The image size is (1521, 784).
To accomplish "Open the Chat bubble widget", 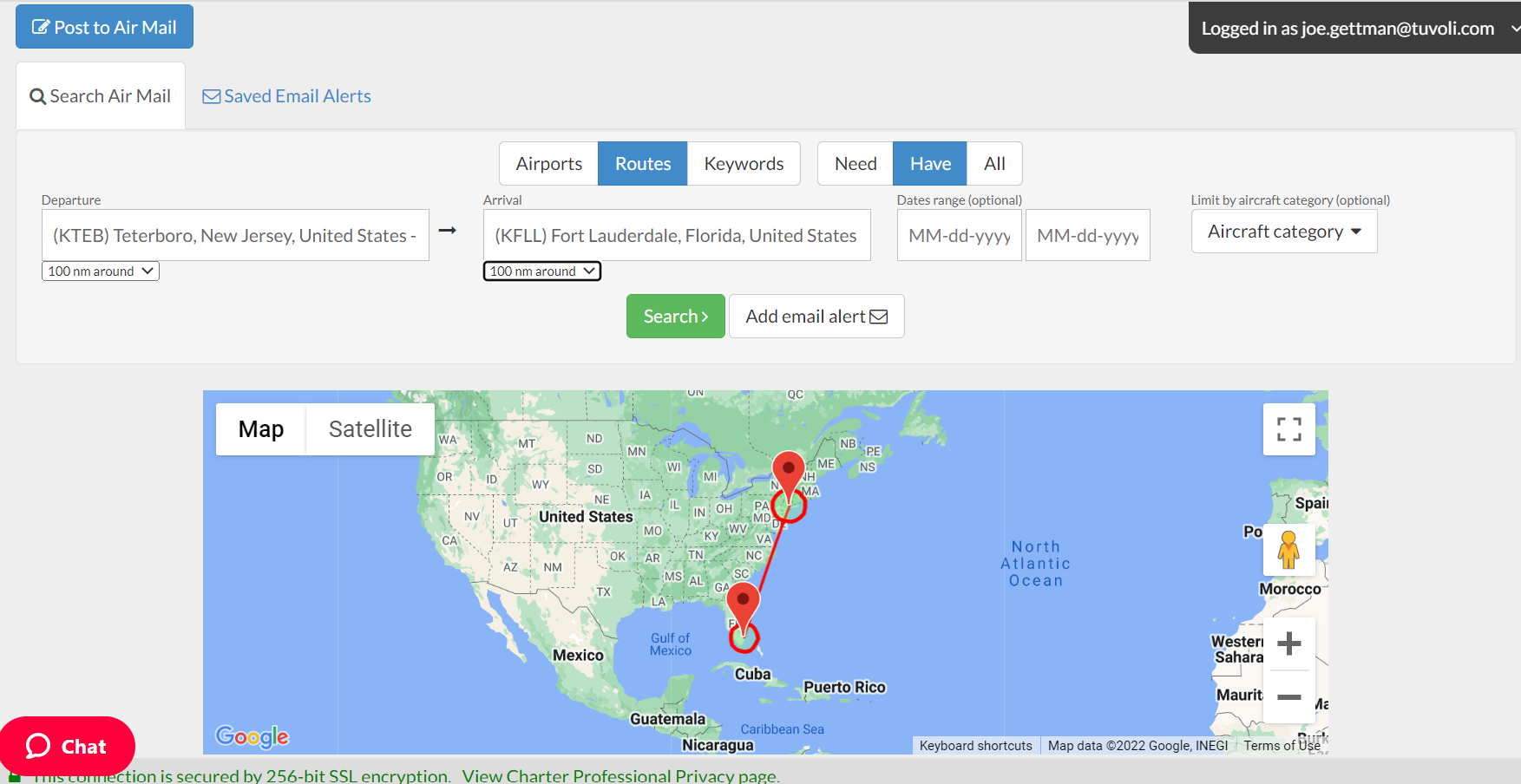I will [67, 746].
